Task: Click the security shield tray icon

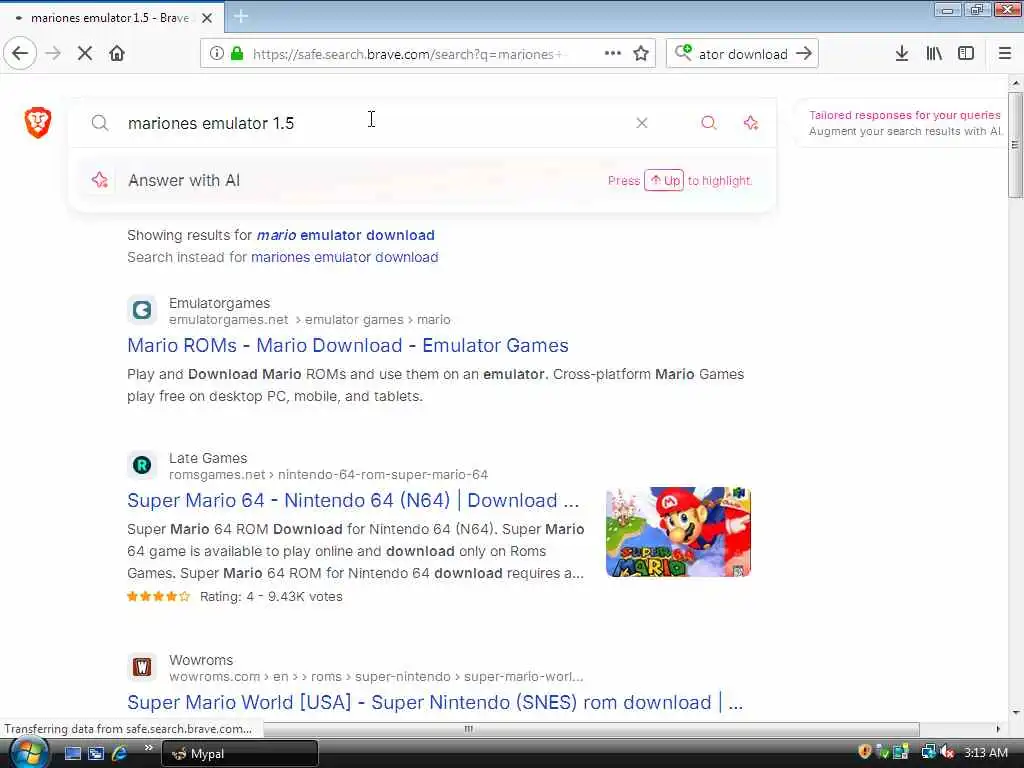Action: tap(865, 752)
